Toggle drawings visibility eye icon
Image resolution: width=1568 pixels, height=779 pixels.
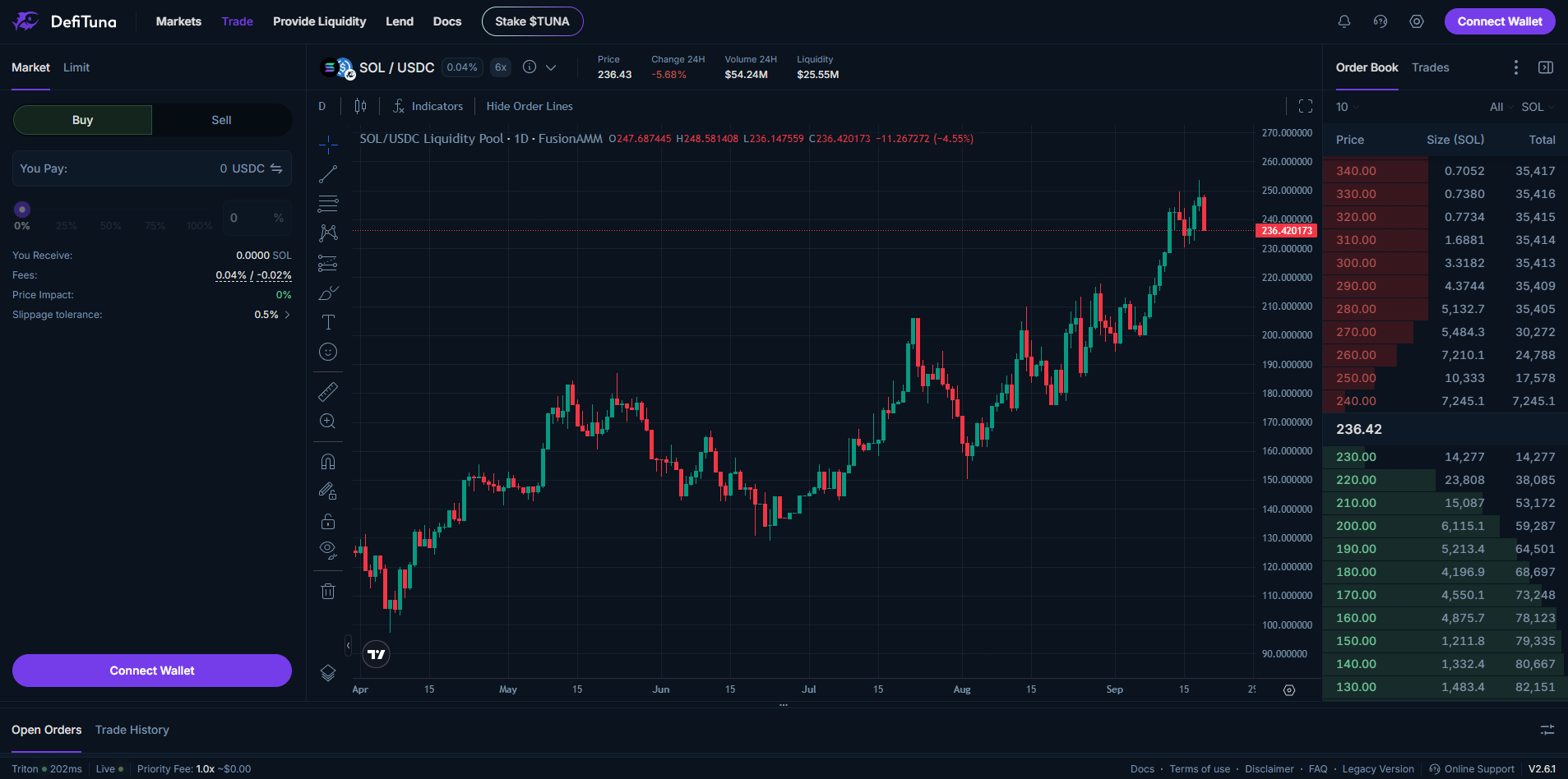328,550
